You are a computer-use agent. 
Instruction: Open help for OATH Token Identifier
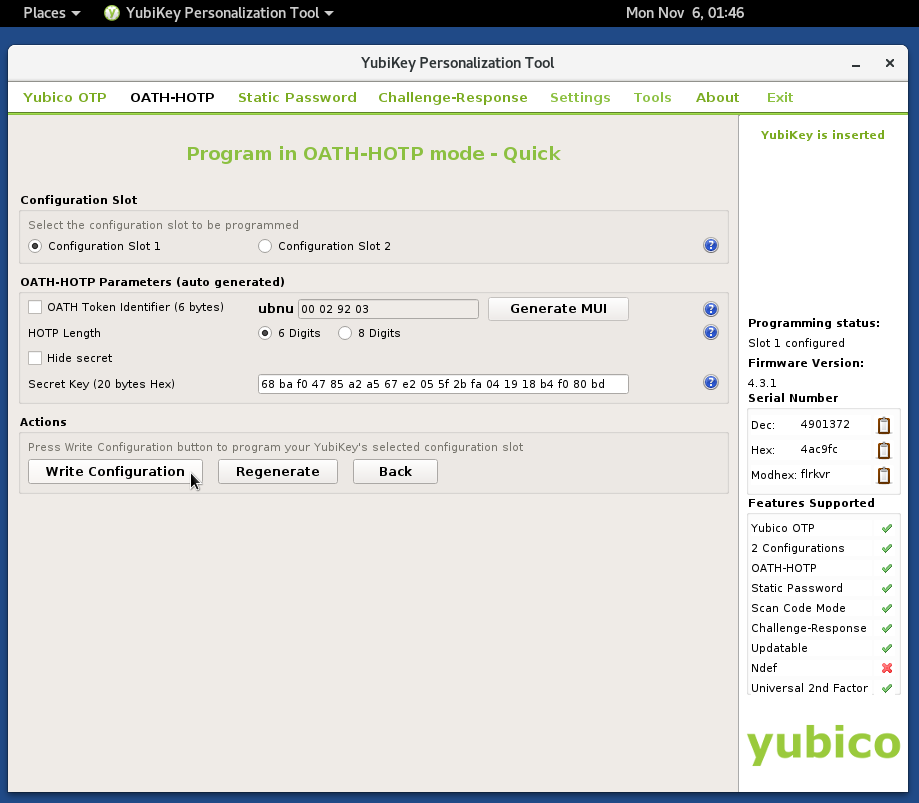(x=710, y=309)
